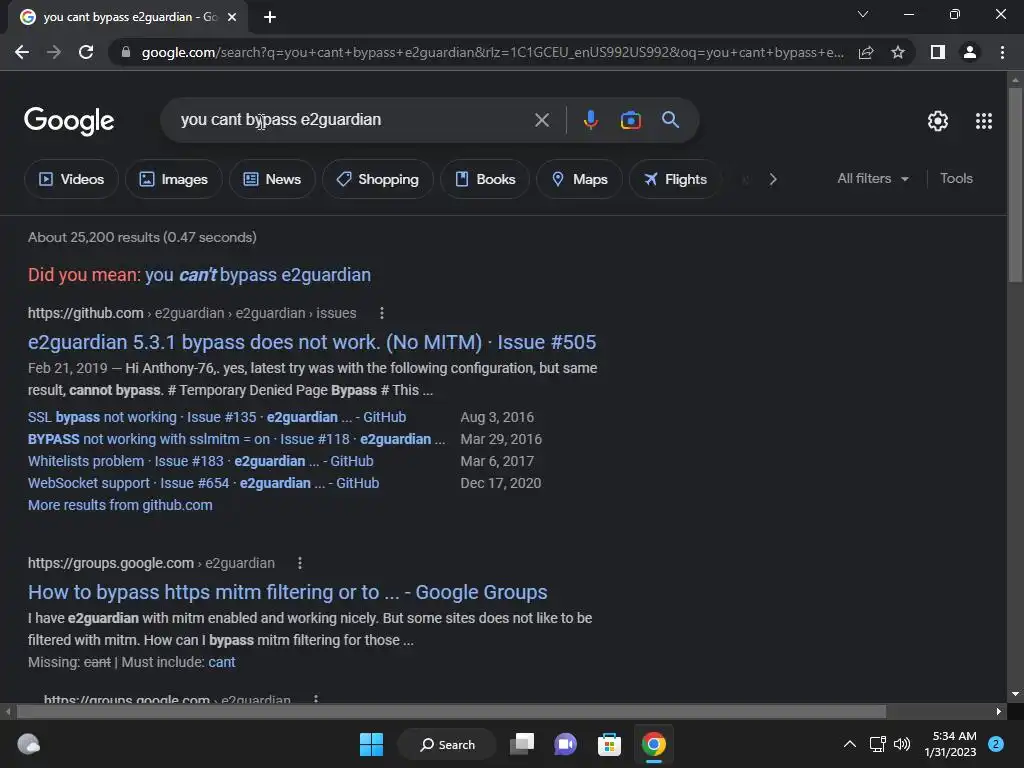Open the share this page icon
The image size is (1024, 768).
pos(866,52)
